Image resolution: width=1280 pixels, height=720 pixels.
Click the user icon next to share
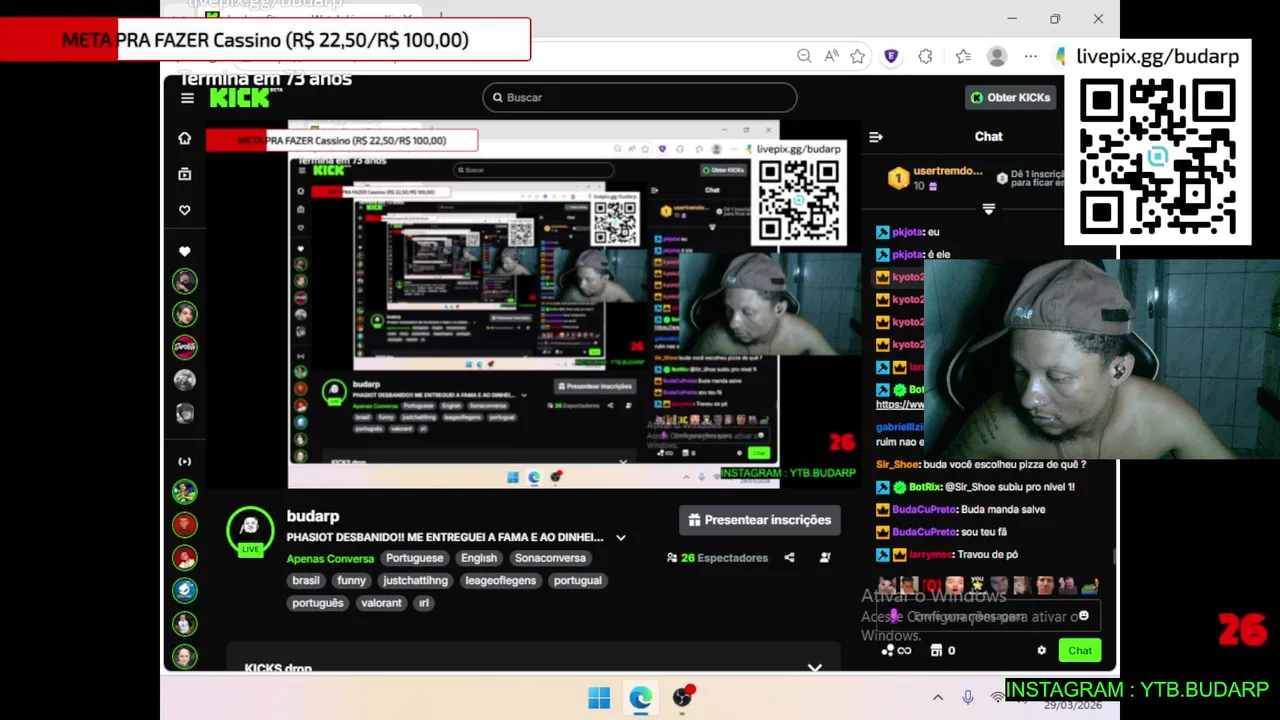(825, 558)
